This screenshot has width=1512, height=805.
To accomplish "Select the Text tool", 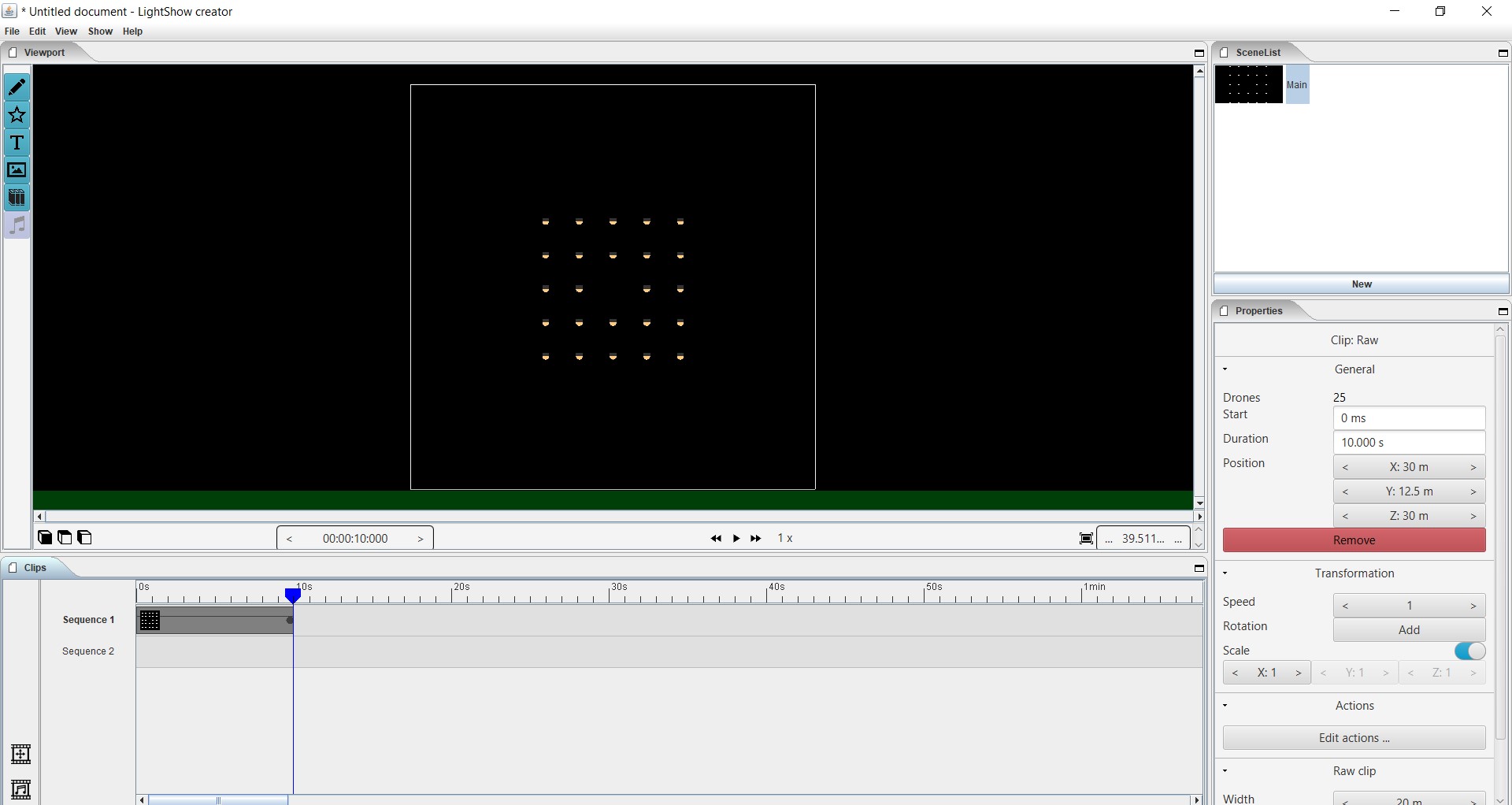I will click(17, 143).
